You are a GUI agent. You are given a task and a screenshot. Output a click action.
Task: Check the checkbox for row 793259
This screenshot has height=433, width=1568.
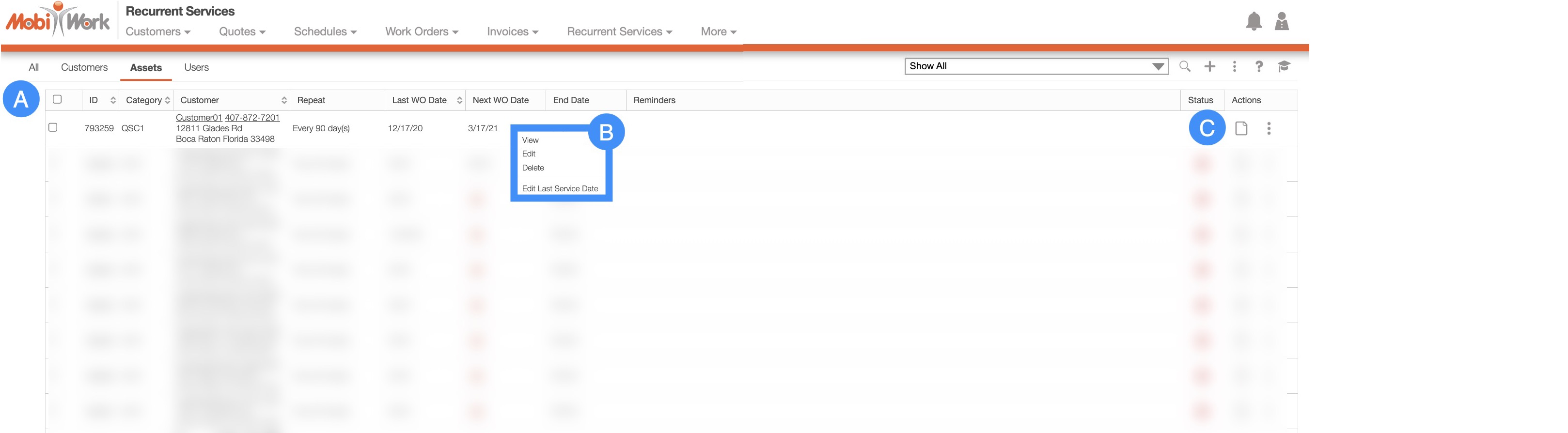point(53,128)
